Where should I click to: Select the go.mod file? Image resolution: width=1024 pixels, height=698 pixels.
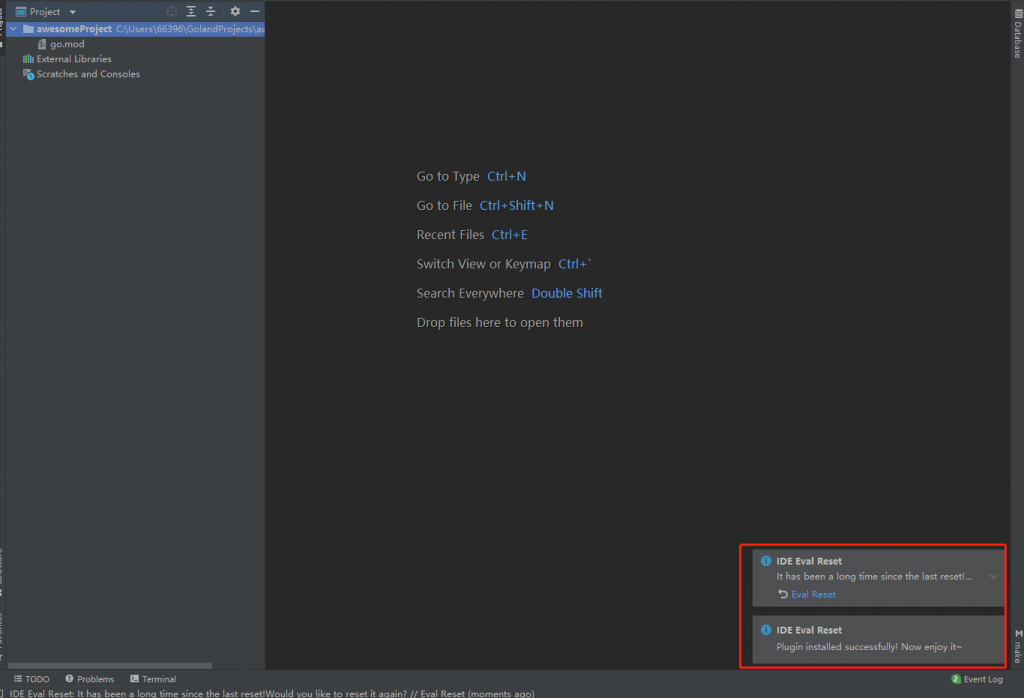point(67,44)
